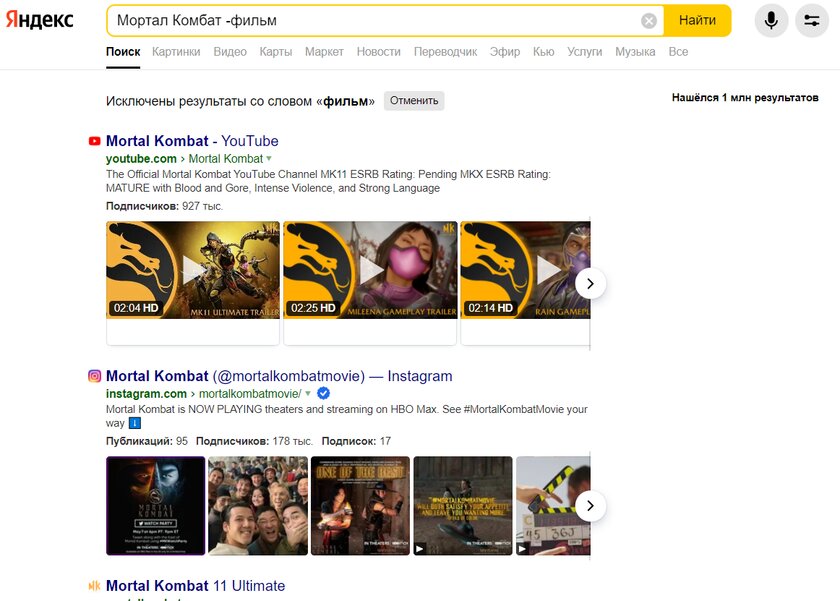The height and width of the screenshot is (601, 840).
Task: Click the Найти search button
Action: [698, 20]
